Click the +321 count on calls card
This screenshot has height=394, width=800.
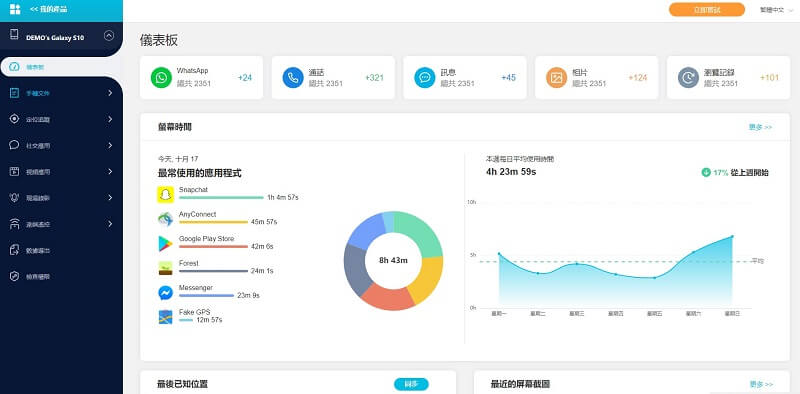(x=374, y=78)
